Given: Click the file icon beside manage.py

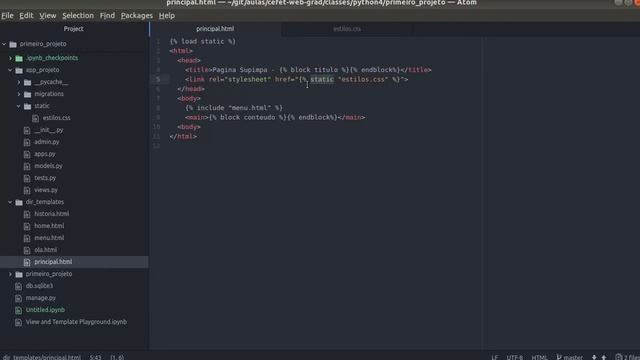Looking at the screenshot, I should pos(18,298).
